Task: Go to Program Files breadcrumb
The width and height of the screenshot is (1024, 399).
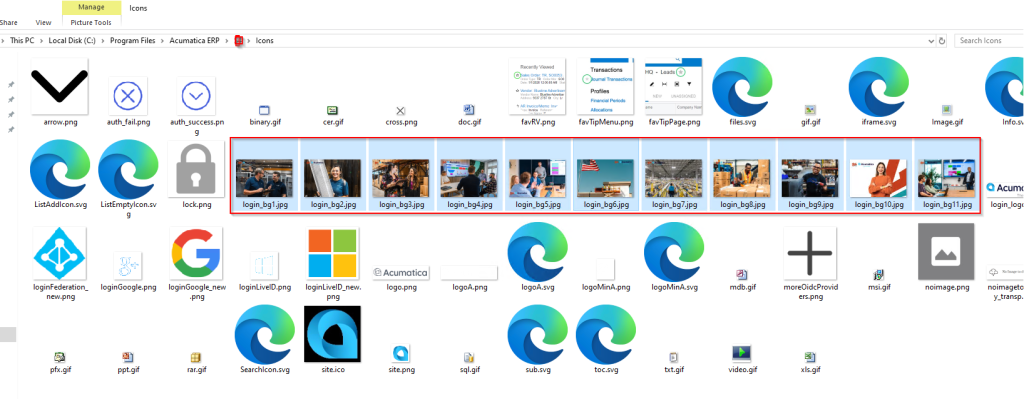Action: [133, 40]
